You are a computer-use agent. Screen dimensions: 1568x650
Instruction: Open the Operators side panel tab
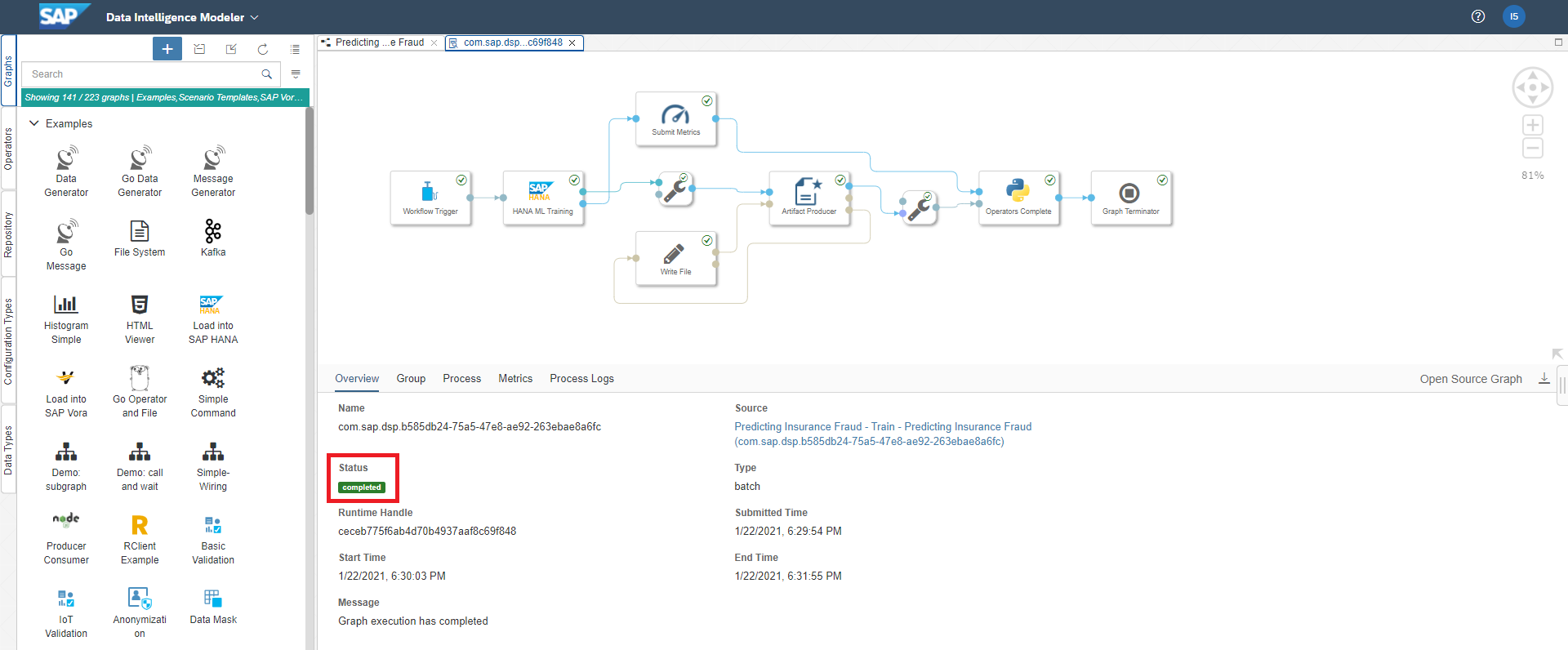click(8, 149)
